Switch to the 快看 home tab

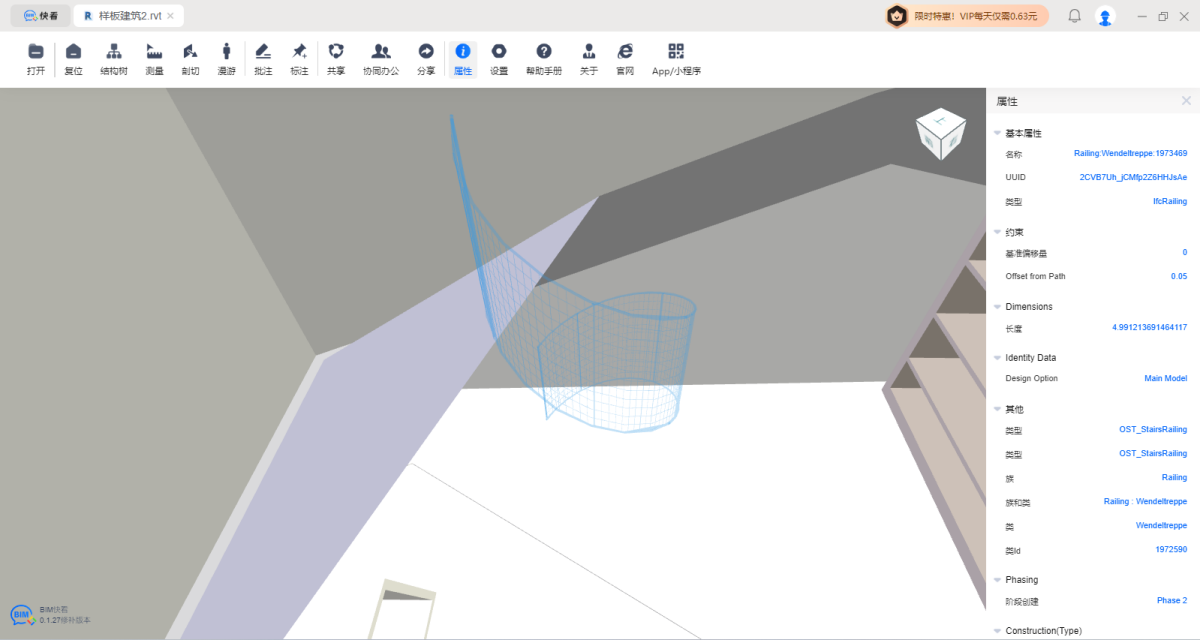click(x=41, y=16)
